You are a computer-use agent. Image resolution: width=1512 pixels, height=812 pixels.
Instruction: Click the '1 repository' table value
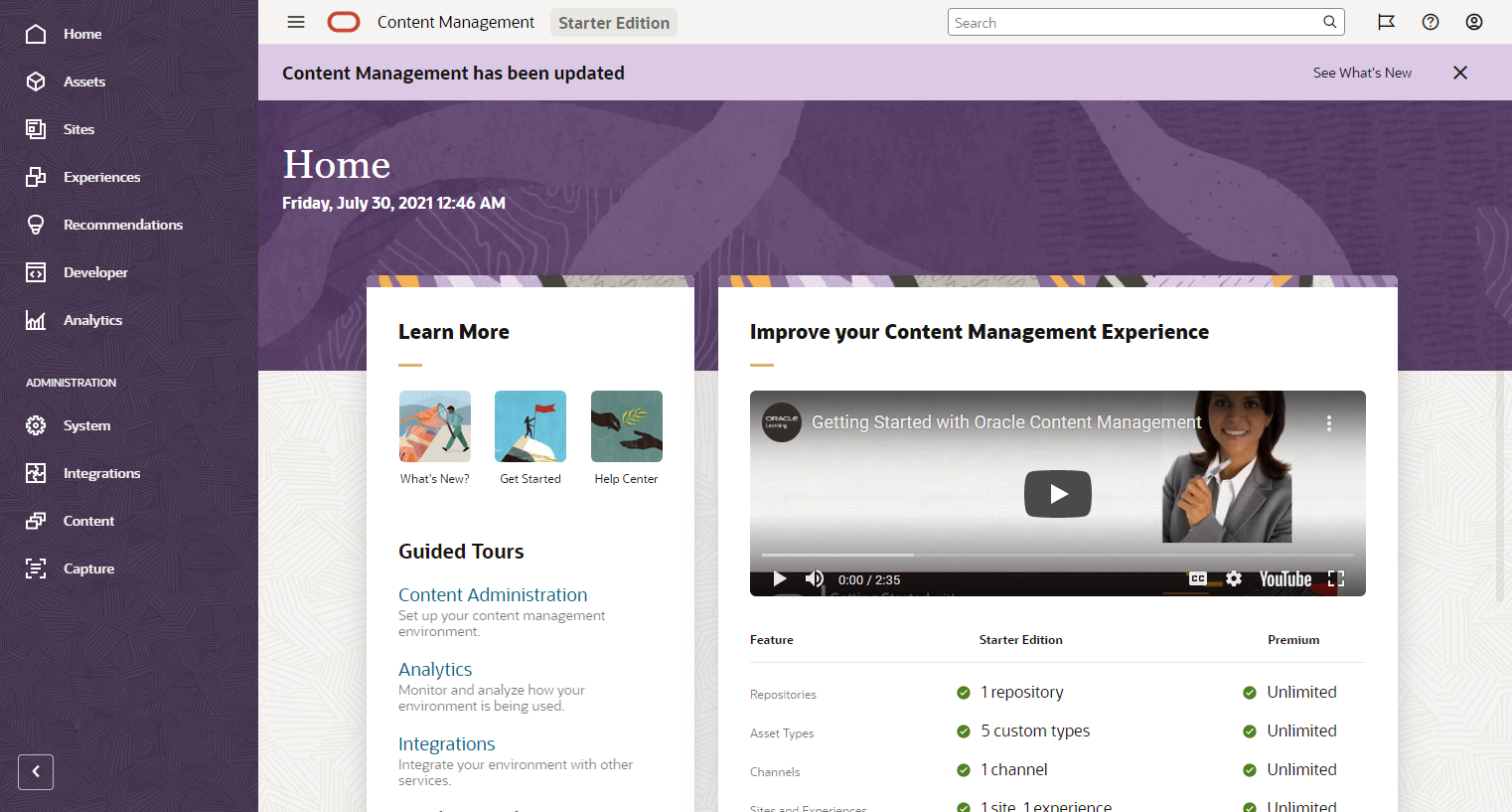click(x=1022, y=692)
